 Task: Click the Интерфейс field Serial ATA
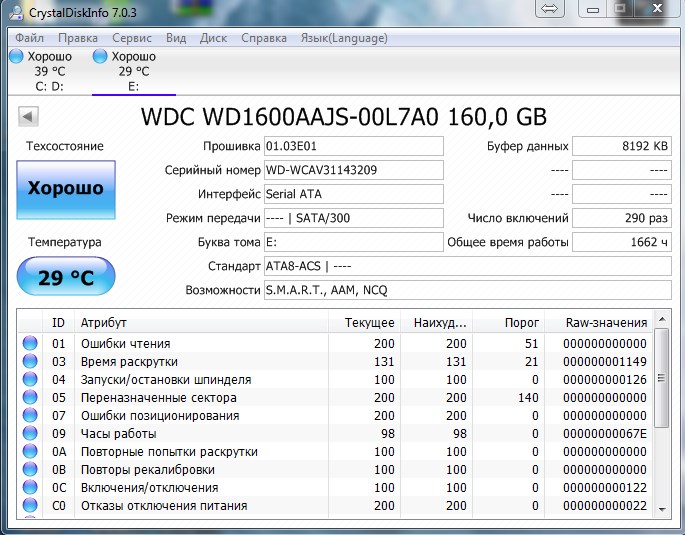(354, 194)
